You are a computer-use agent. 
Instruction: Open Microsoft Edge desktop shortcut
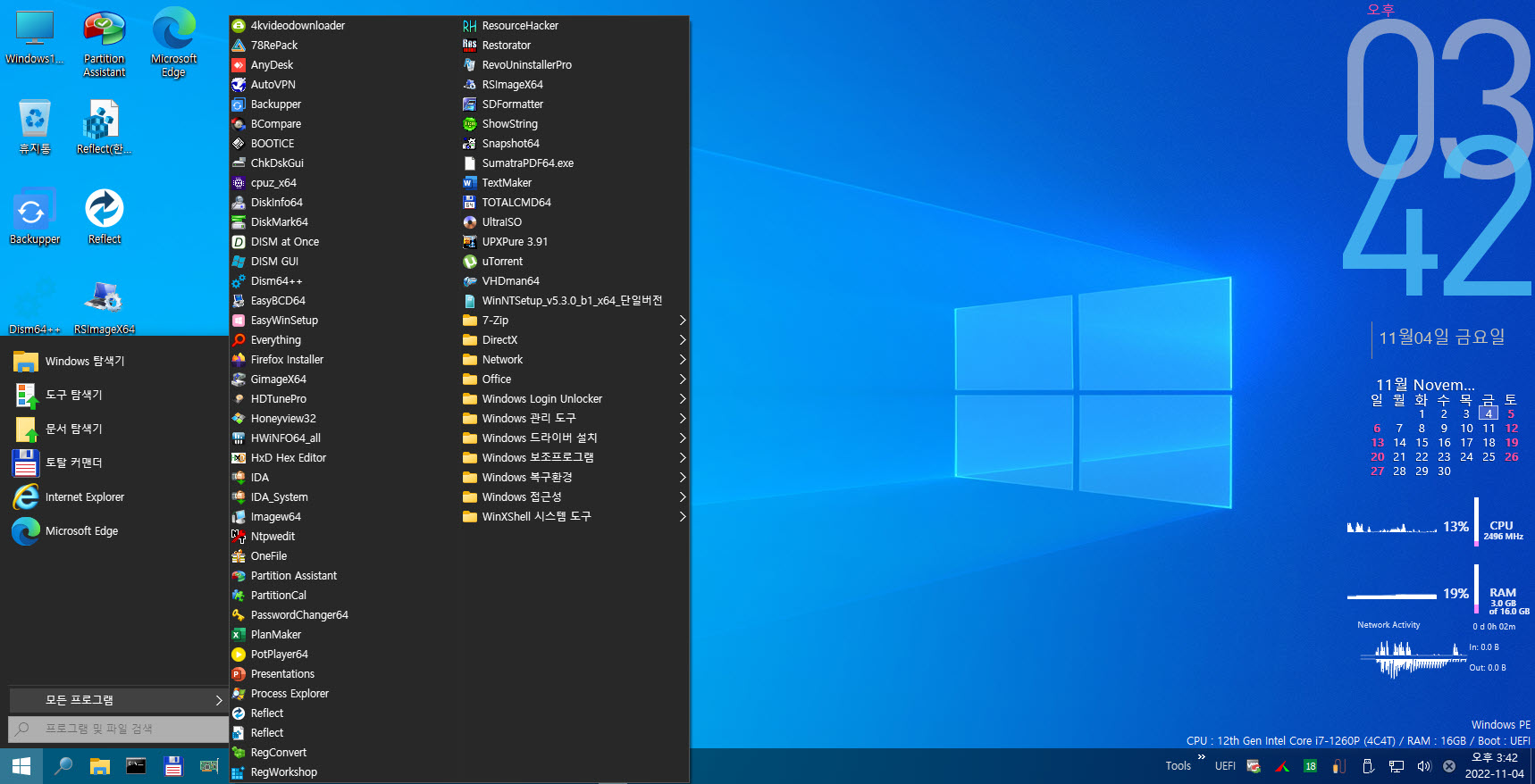coord(173,43)
